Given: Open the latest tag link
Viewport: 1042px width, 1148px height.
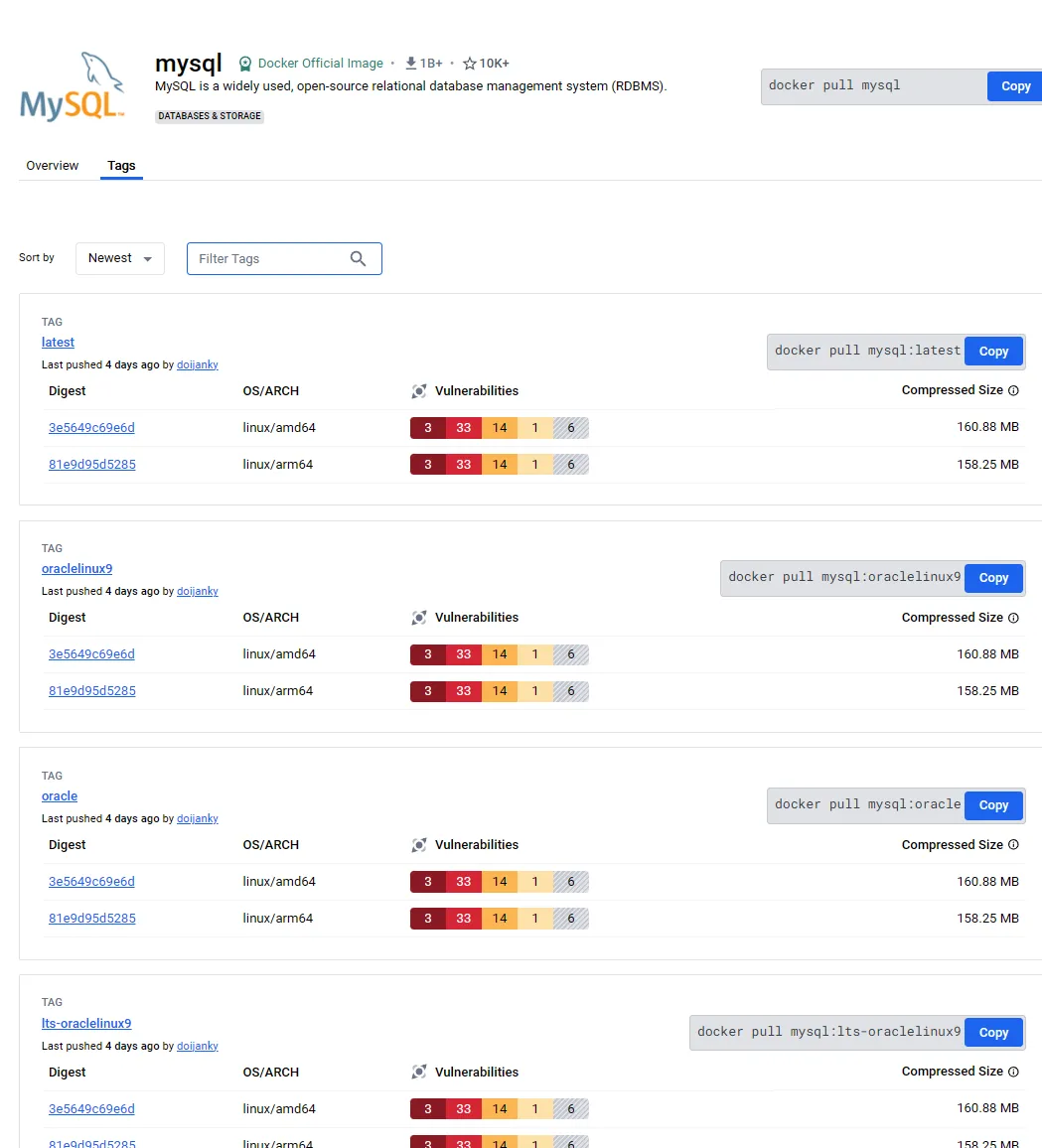Looking at the screenshot, I should pyautogui.click(x=58, y=342).
